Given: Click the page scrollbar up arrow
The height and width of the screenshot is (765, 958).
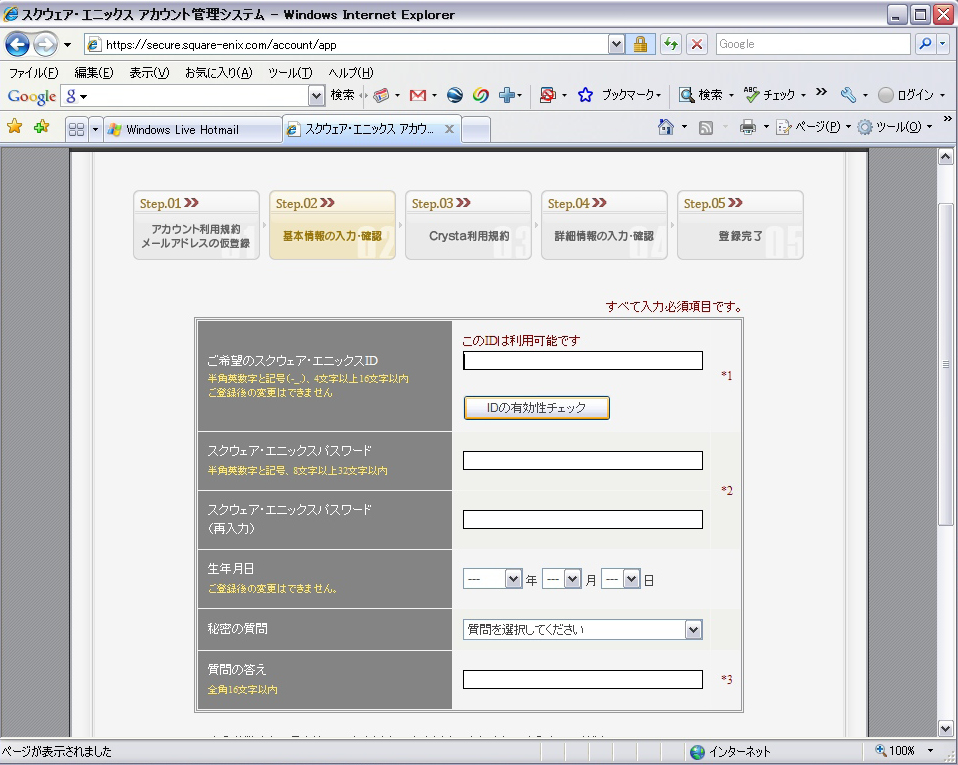Looking at the screenshot, I should 945,157.
